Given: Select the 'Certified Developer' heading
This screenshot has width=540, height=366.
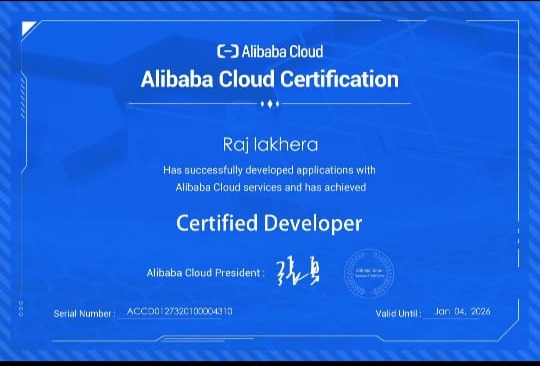Looking at the screenshot, I should pyautogui.click(x=269, y=223).
